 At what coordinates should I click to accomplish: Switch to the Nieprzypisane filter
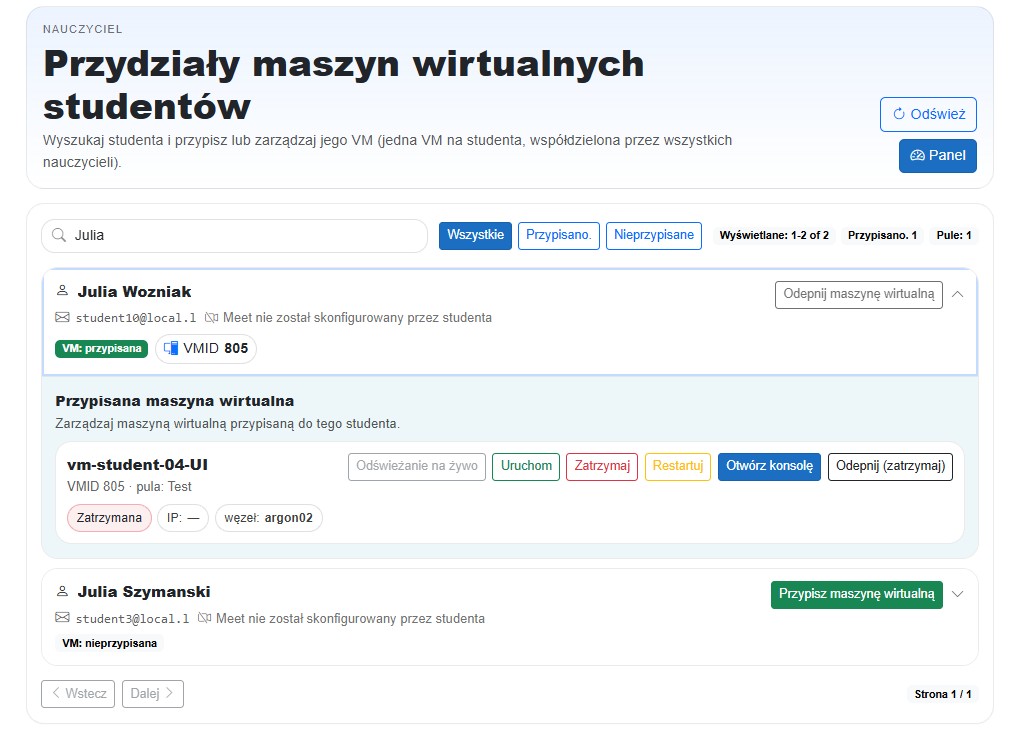click(x=653, y=235)
